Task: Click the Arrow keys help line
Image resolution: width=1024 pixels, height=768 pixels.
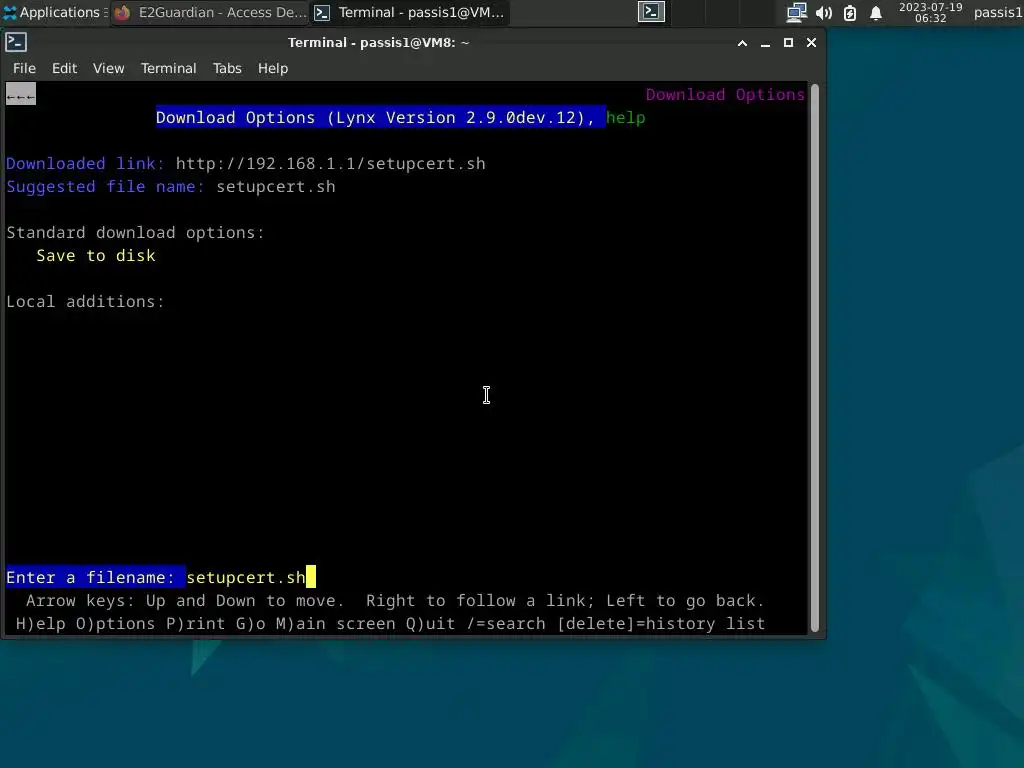Action: [395, 601]
